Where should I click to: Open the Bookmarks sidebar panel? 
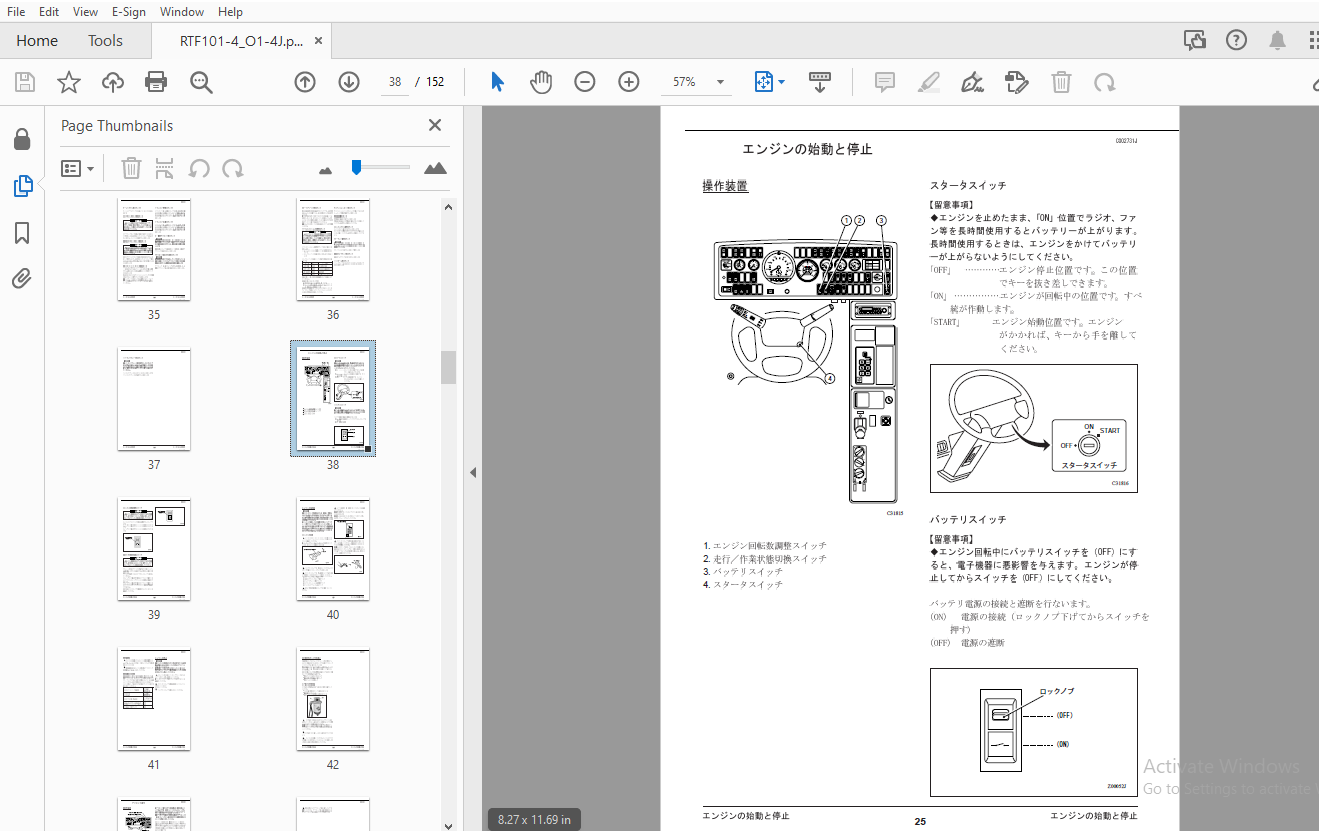[22, 233]
